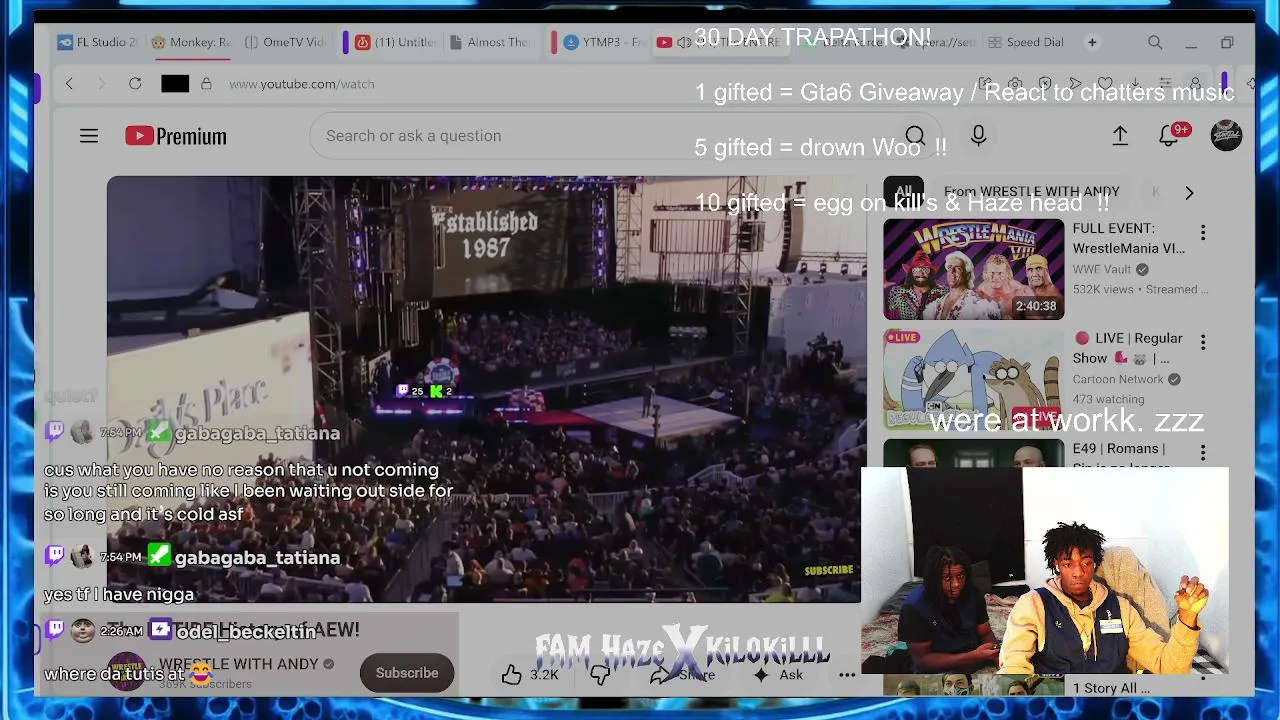The image size is (1280, 720).
Task: Dislike the video with thumbs-down
Action: (x=599, y=675)
